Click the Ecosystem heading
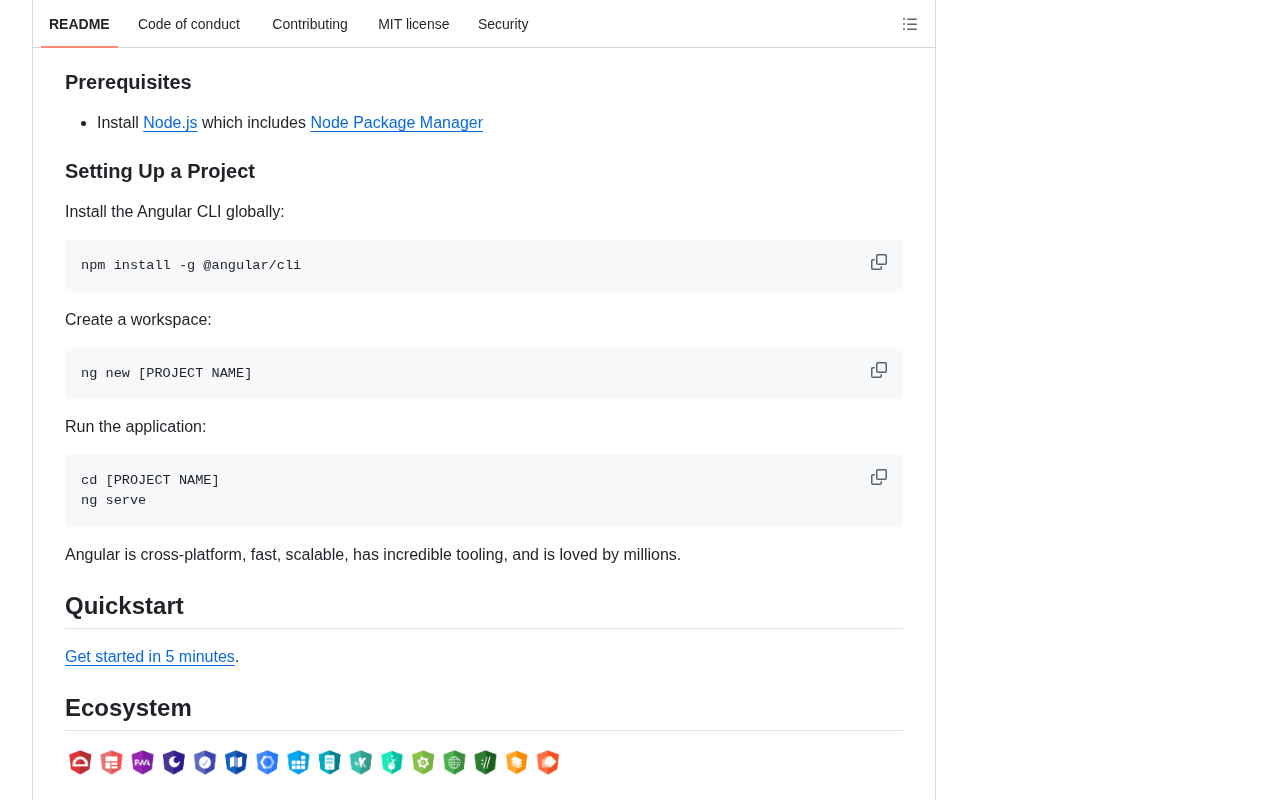 [128, 708]
